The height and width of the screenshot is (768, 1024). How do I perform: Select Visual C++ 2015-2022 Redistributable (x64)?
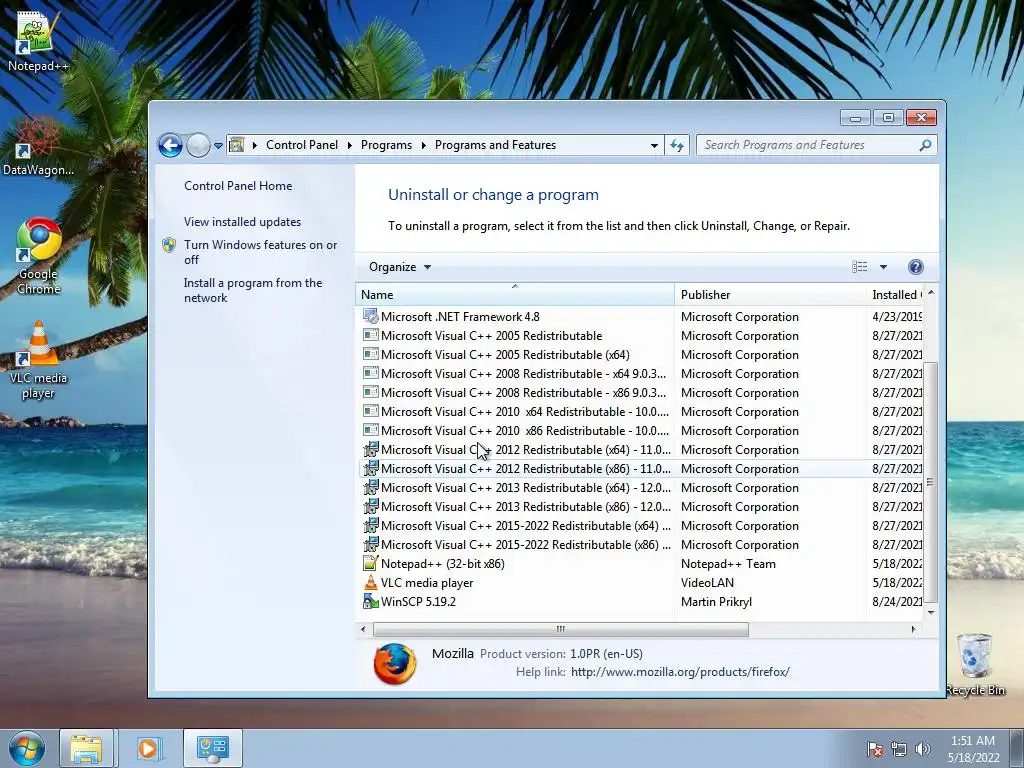point(641,525)
